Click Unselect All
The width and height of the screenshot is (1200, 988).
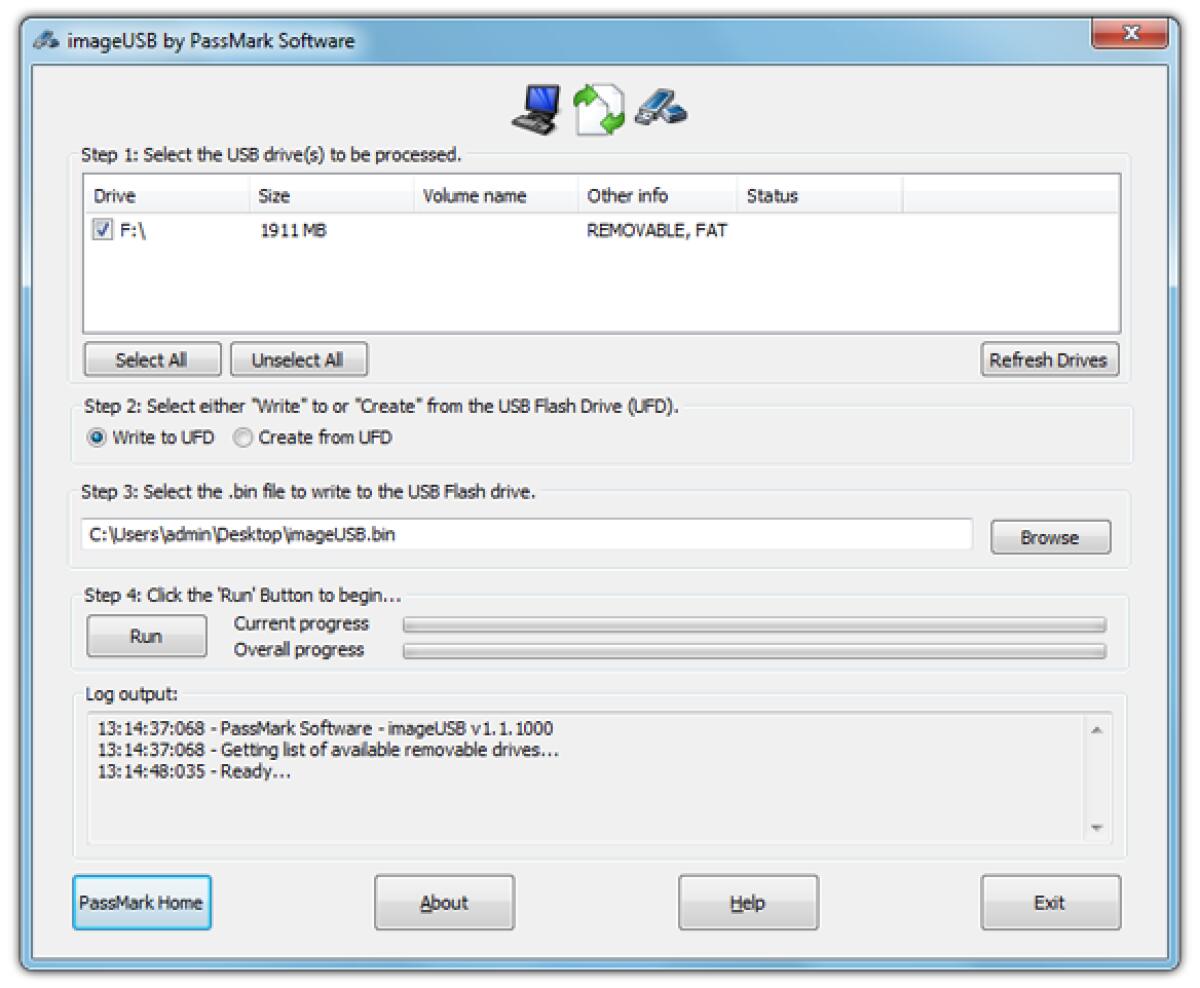[297, 360]
